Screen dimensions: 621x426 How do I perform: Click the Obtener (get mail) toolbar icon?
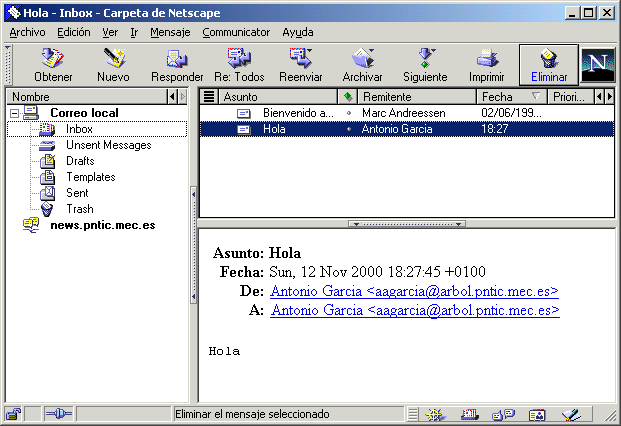[x=53, y=65]
